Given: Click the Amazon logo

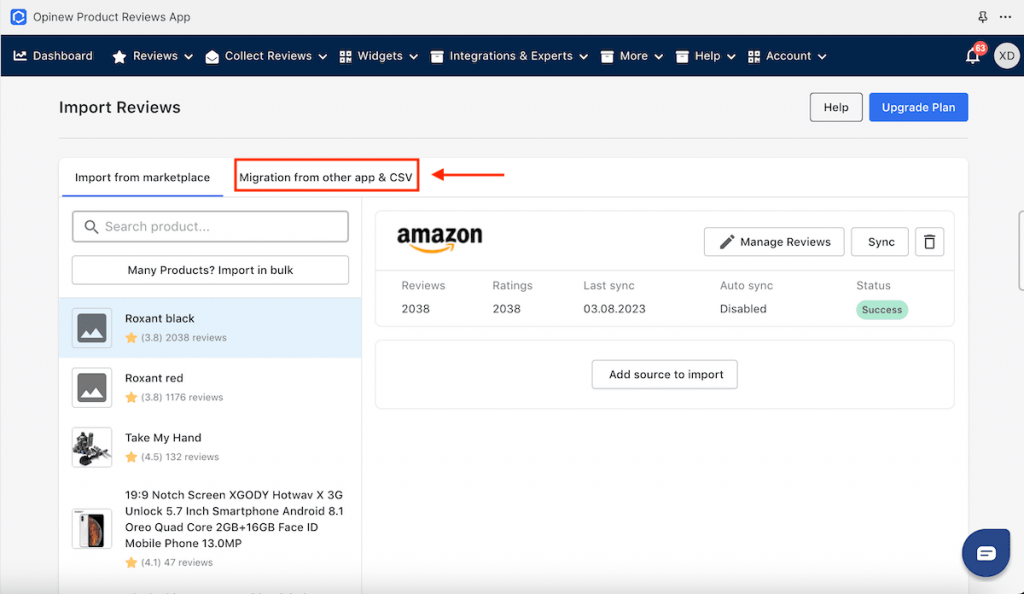Looking at the screenshot, I should coord(440,239).
